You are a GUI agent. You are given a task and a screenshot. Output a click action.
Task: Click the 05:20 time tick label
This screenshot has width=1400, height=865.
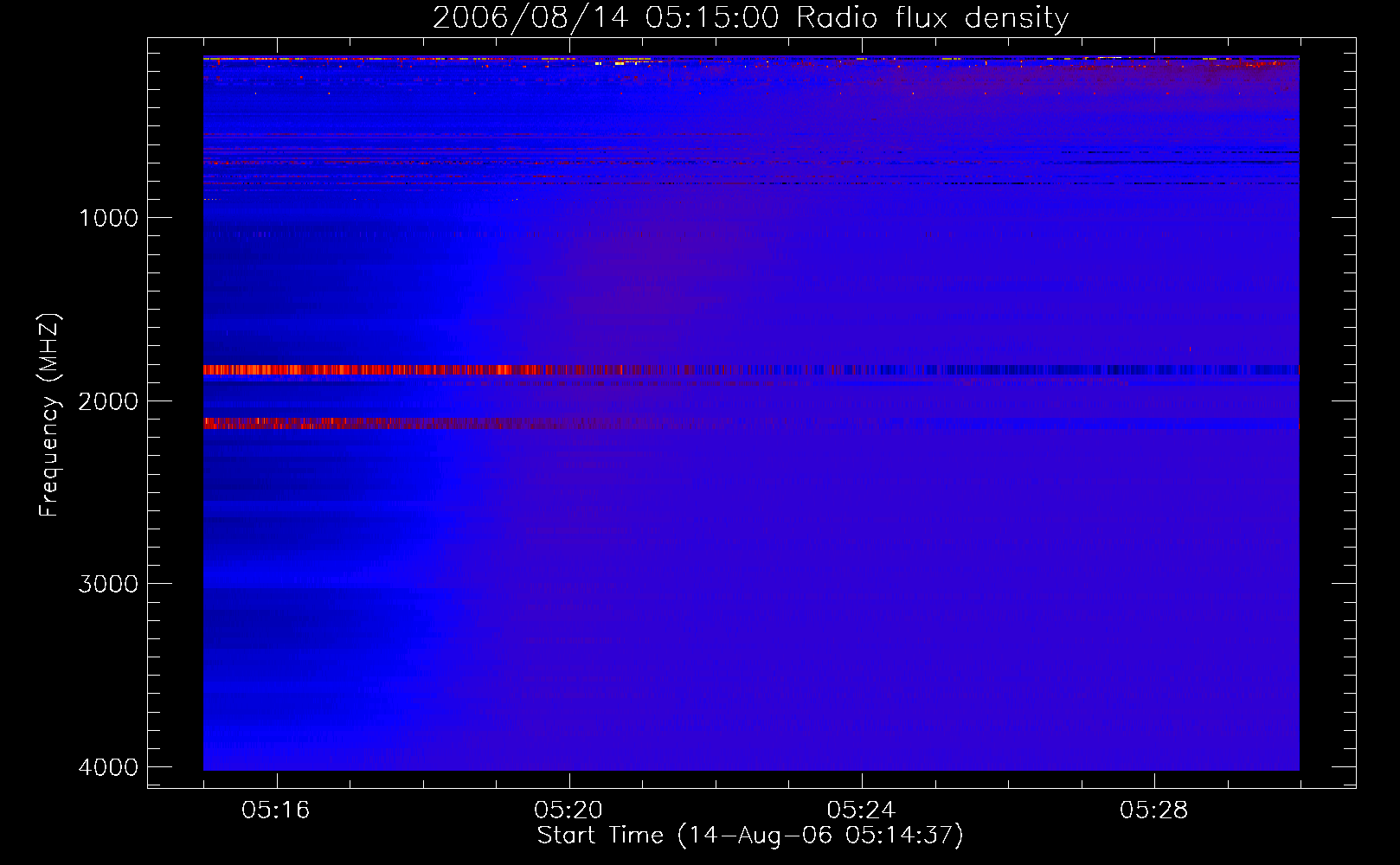pyautogui.click(x=568, y=811)
